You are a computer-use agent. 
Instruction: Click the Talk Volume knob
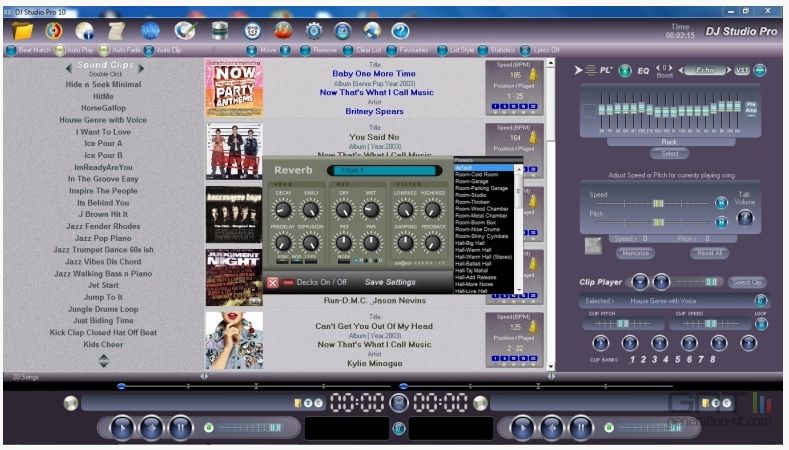[745, 217]
